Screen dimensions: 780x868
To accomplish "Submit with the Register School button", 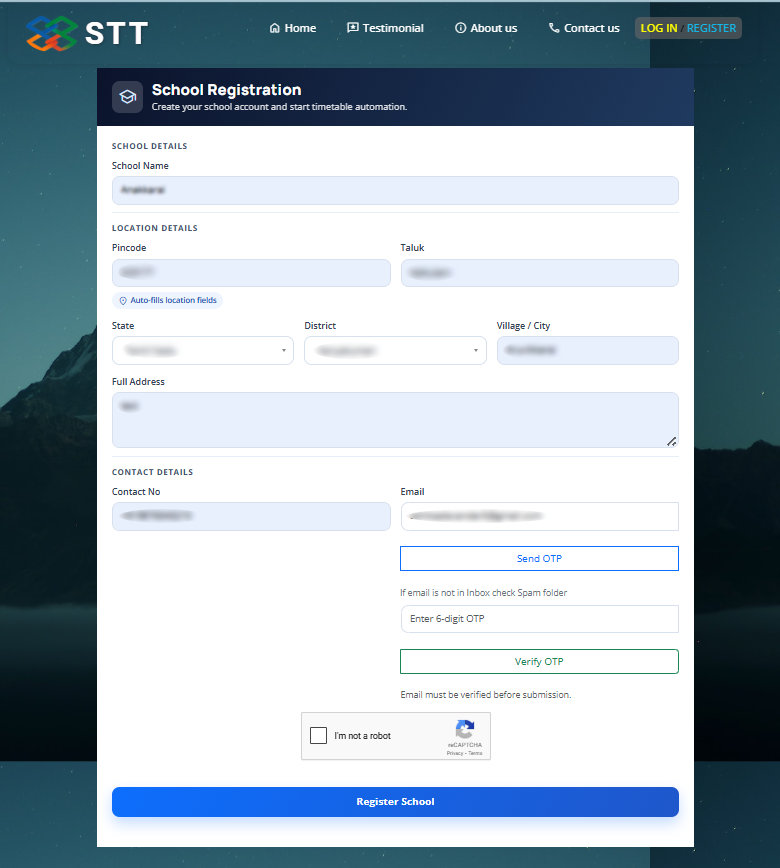I will 395,802.
